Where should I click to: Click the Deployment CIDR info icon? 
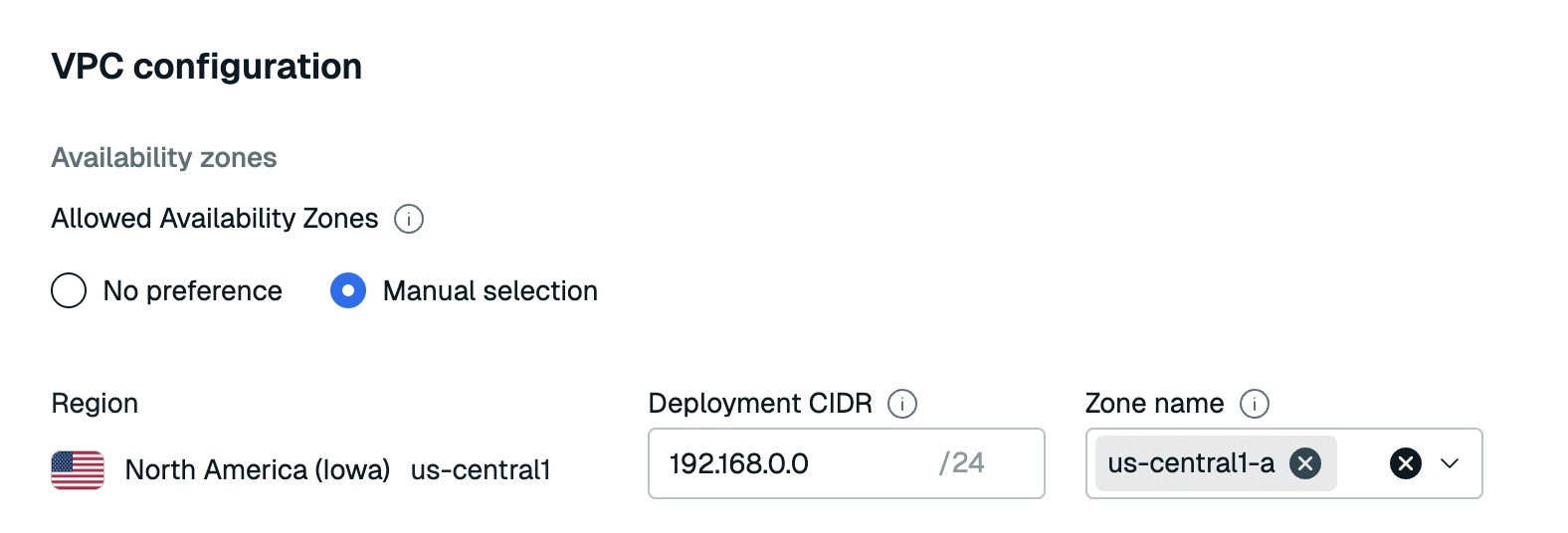[902, 404]
